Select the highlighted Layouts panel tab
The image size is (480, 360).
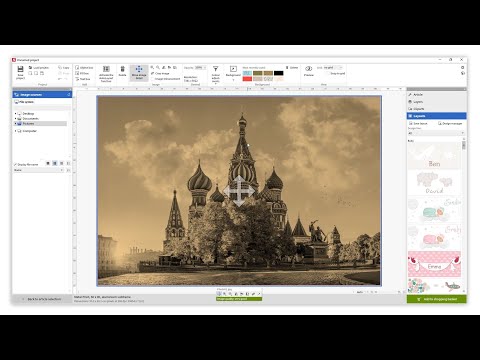click(x=436, y=116)
